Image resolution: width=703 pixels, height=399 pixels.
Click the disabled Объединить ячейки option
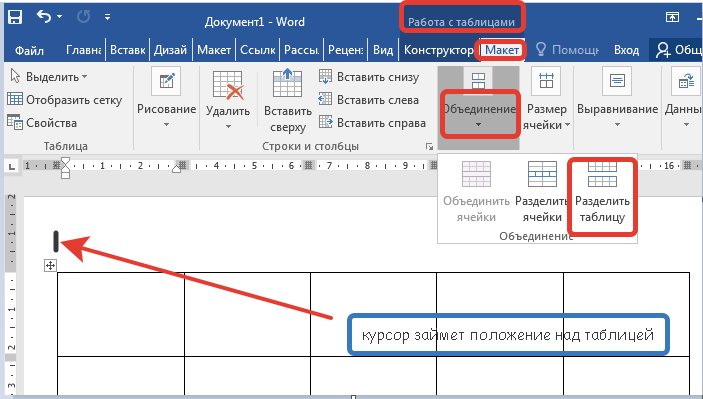[x=476, y=192]
